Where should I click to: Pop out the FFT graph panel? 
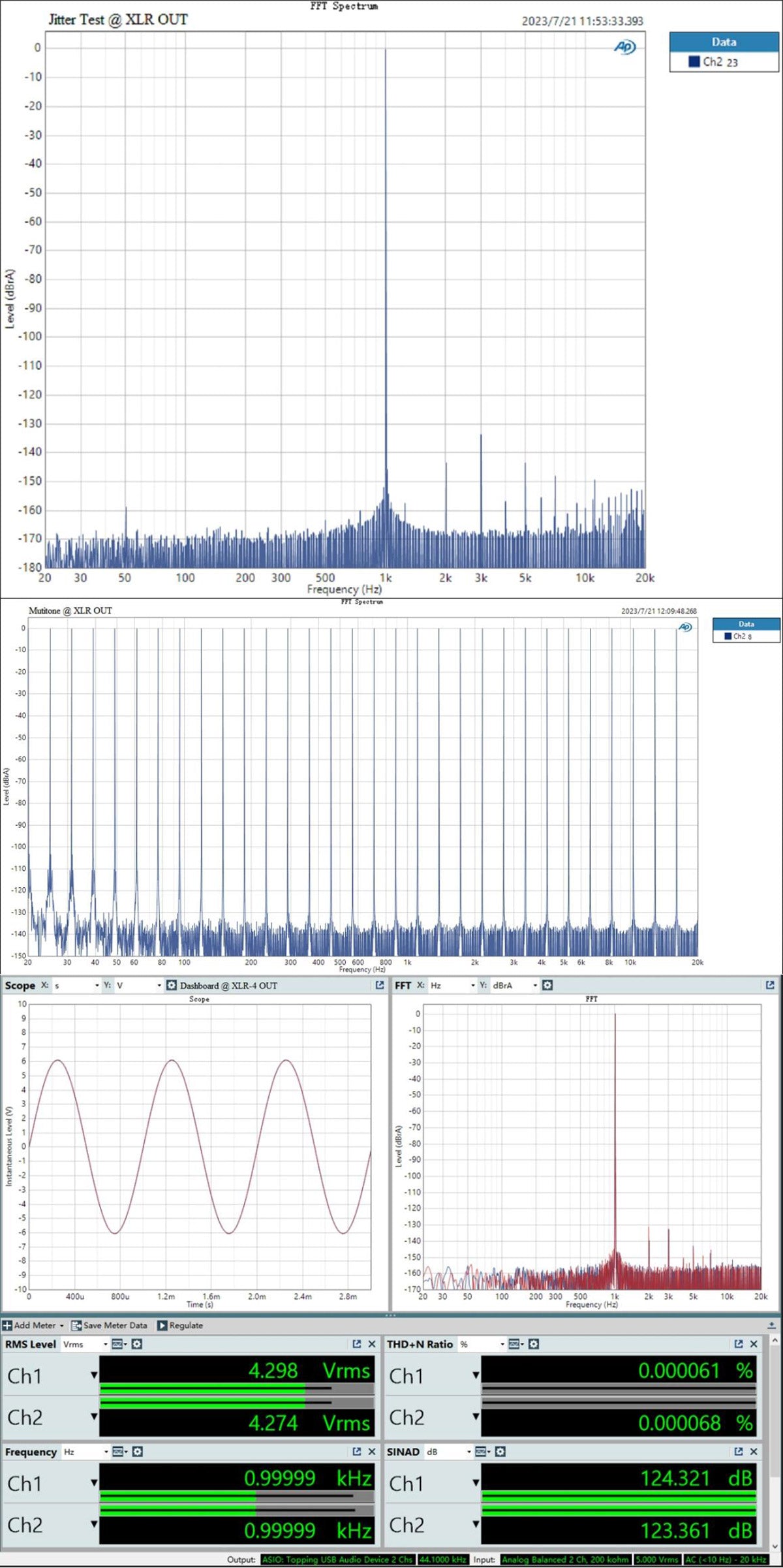click(770, 985)
